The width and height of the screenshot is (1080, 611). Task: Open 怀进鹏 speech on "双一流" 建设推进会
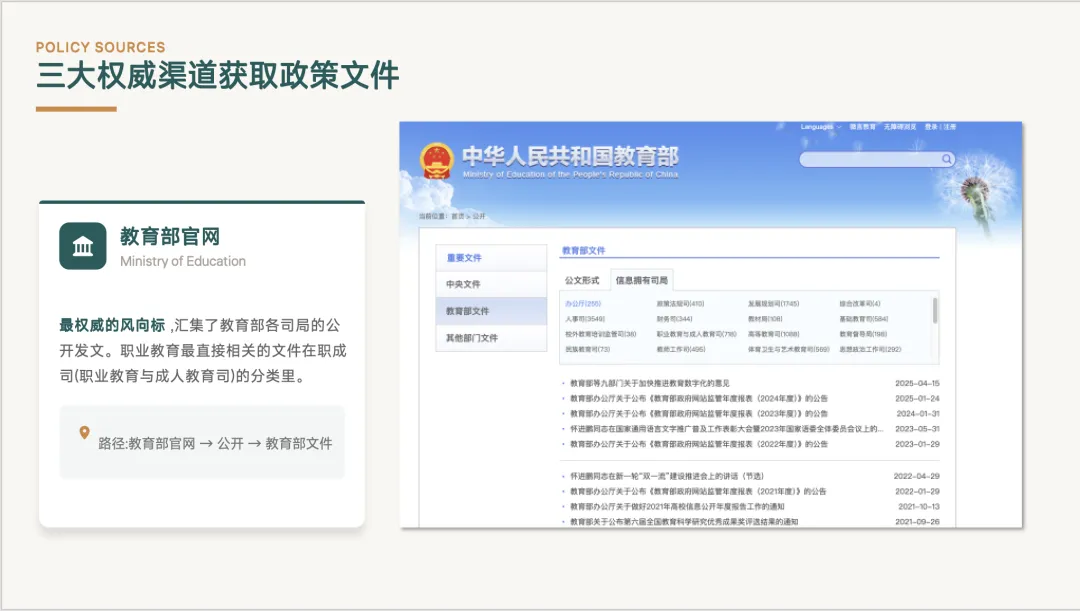[666, 476]
